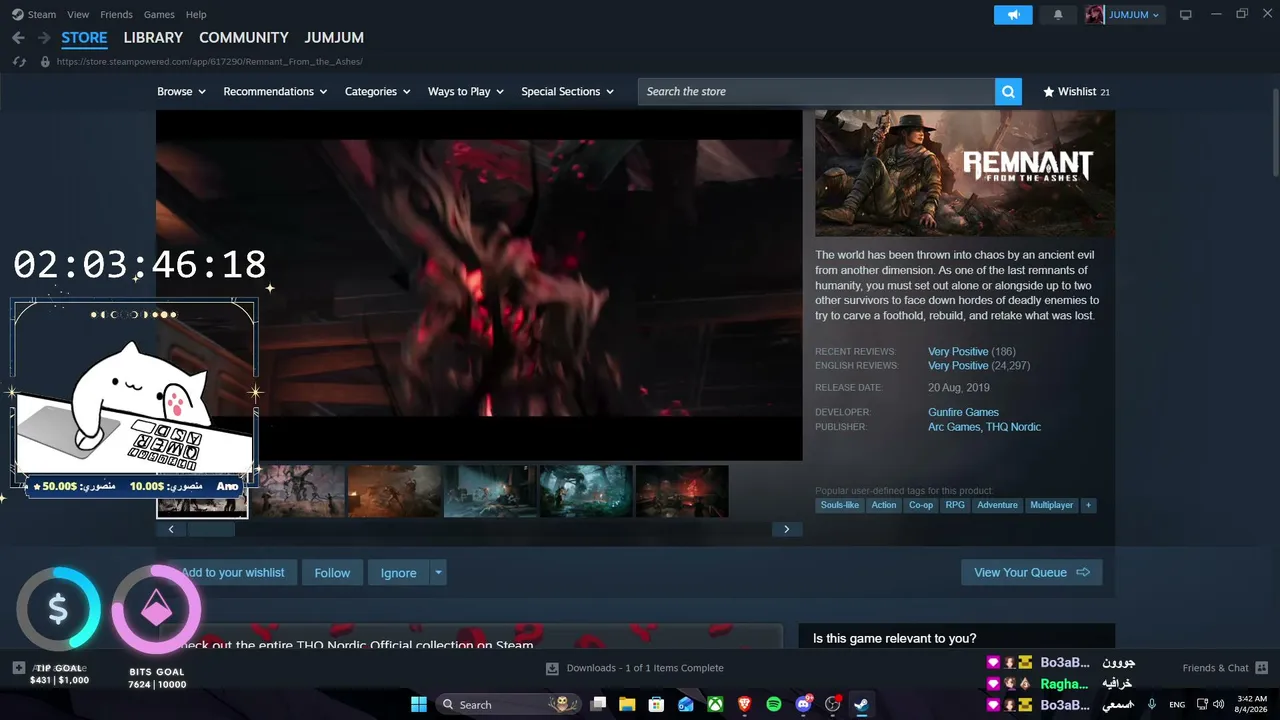The height and width of the screenshot is (720, 1280).
Task: Reload the store page with the refresh icon
Action: pyautogui.click(x=19, y=62)
